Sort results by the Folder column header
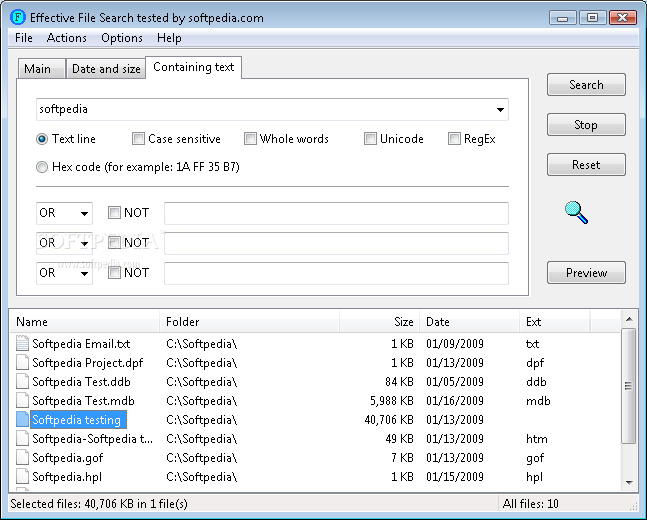 click(249, 321)
